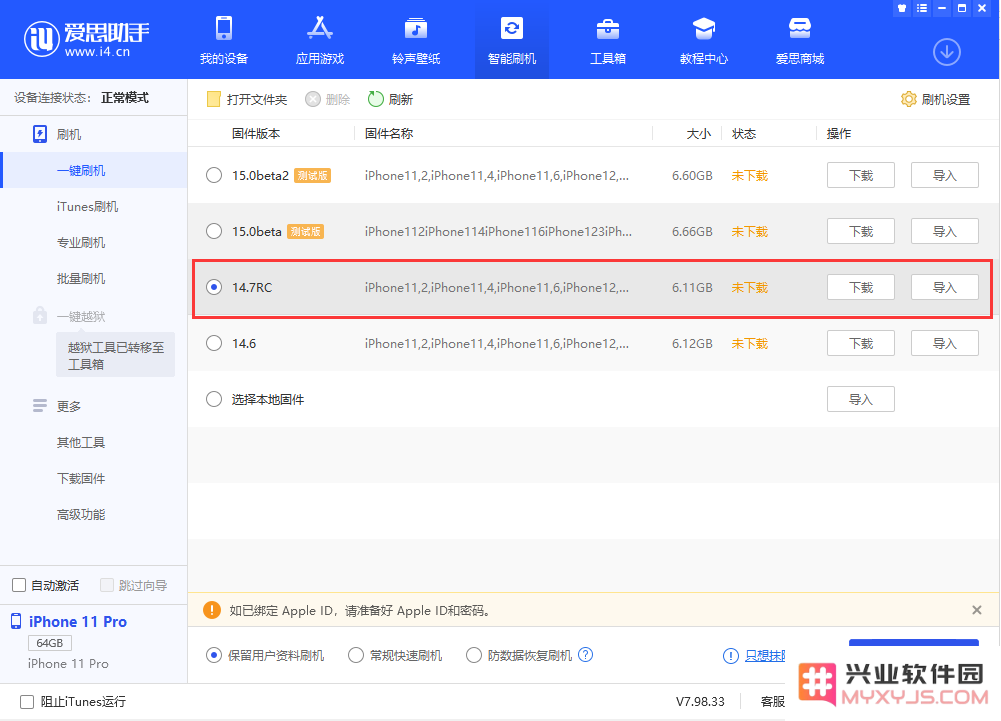
Task: Import firmware for the 14.6 row
Action: coord(944,343)
